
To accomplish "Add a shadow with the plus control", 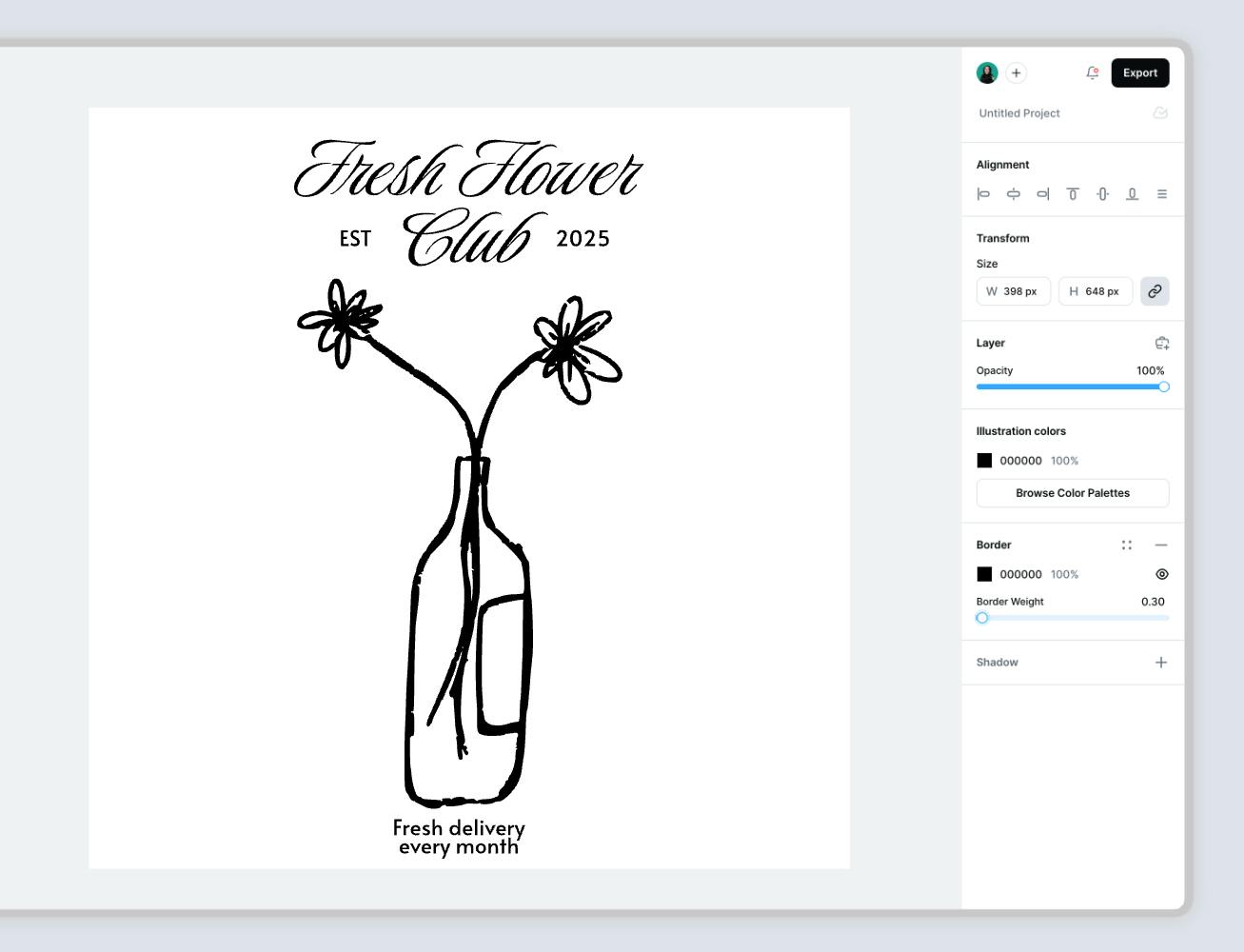I will 1161,662.
